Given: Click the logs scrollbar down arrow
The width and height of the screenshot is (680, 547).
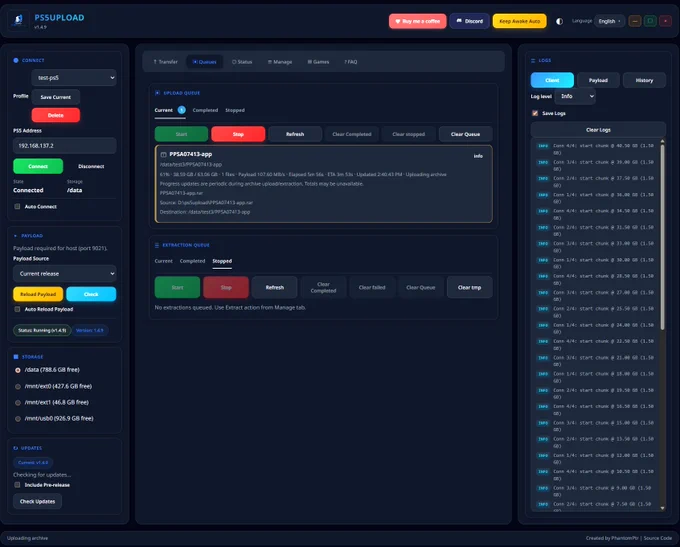Looking at the screenshot, I should click(x=662, y=508).
